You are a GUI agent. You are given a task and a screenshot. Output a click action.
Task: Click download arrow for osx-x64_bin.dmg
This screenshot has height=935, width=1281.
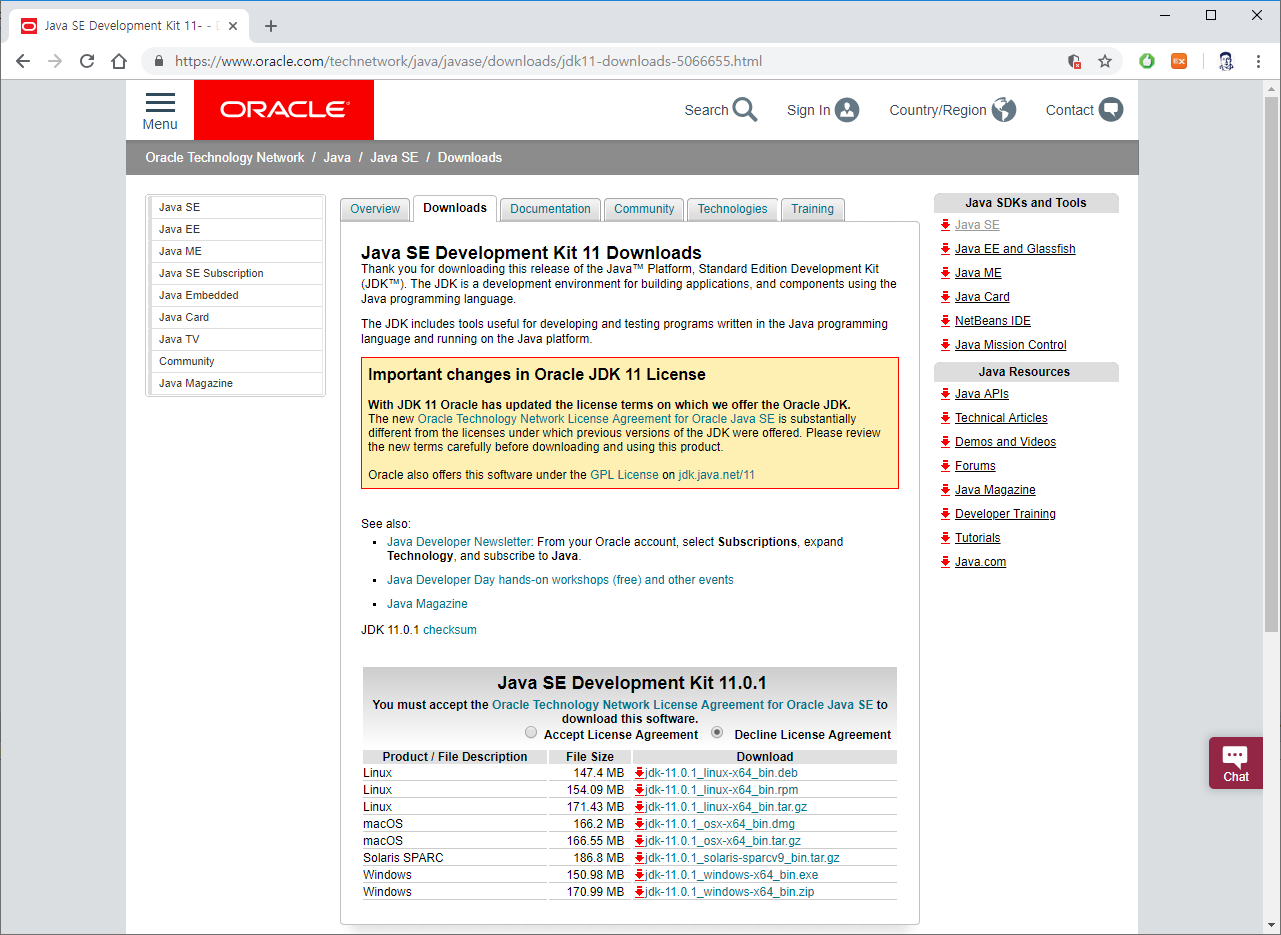639,824
